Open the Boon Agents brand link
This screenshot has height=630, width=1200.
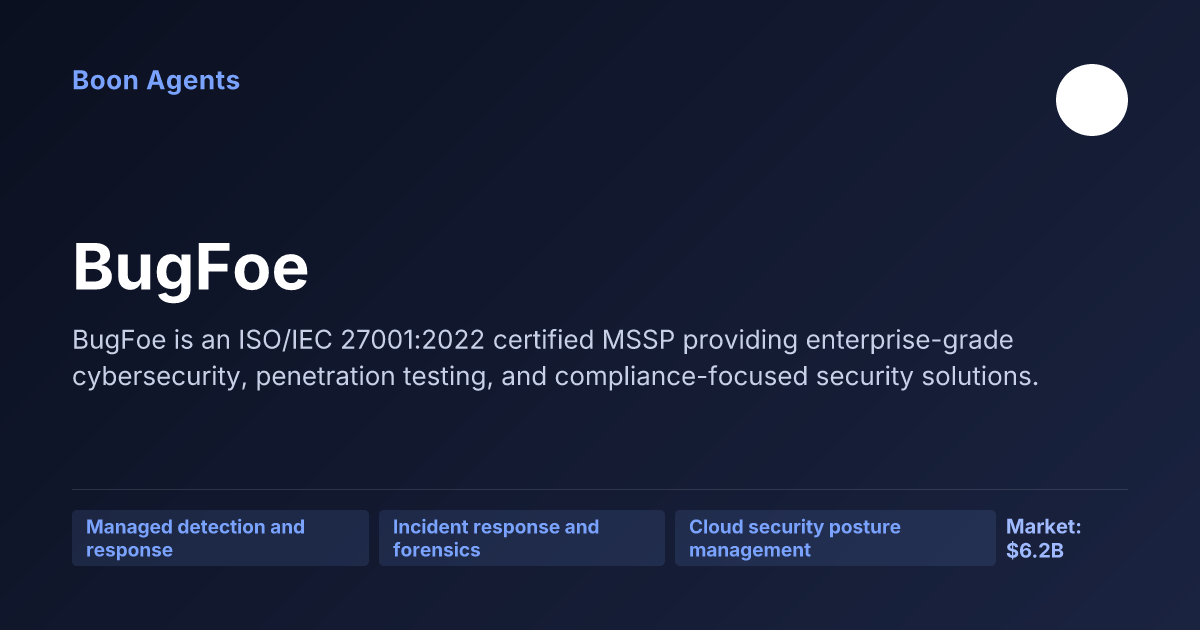[x=156, y=81]
